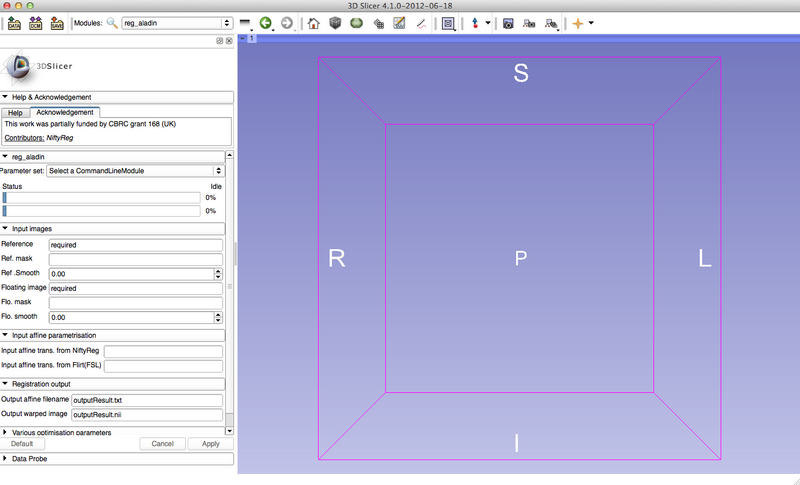Click the Home module icon
Viewport: 800px width, 485px height.
point(314,22)
